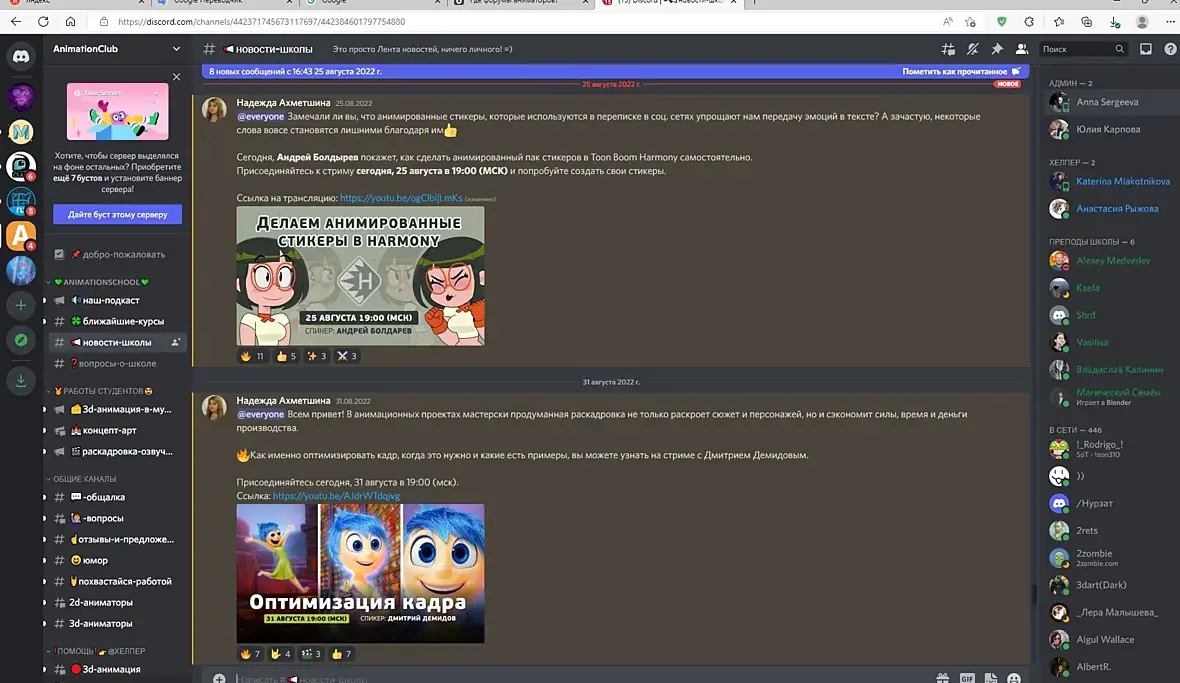Open the Inbox icon
1180x683 pixels.
pyautogui.click(x=1145, y=49)
